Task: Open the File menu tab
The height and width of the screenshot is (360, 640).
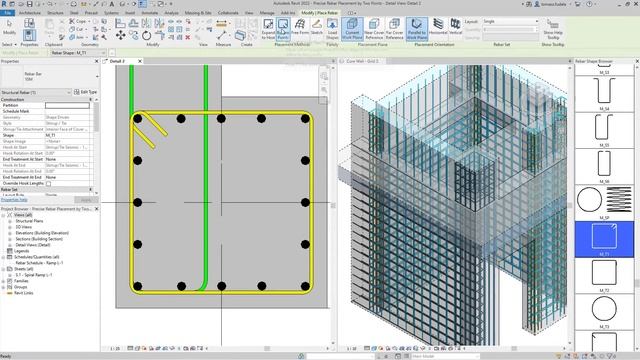Action: tap(7, 13)
